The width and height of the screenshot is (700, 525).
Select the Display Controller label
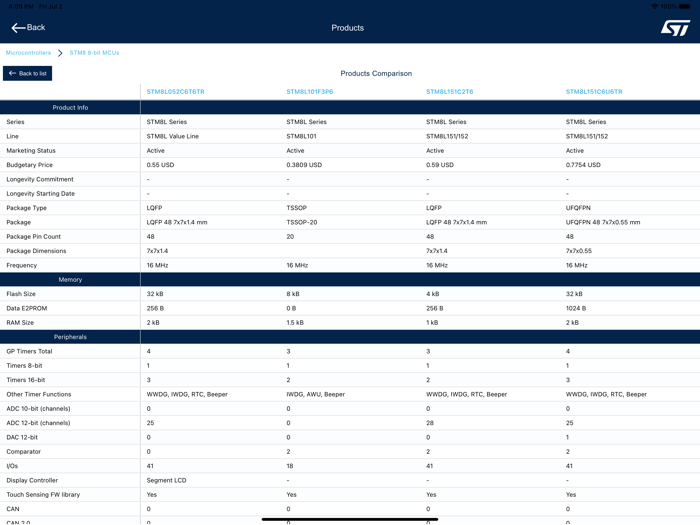[32, 480]
